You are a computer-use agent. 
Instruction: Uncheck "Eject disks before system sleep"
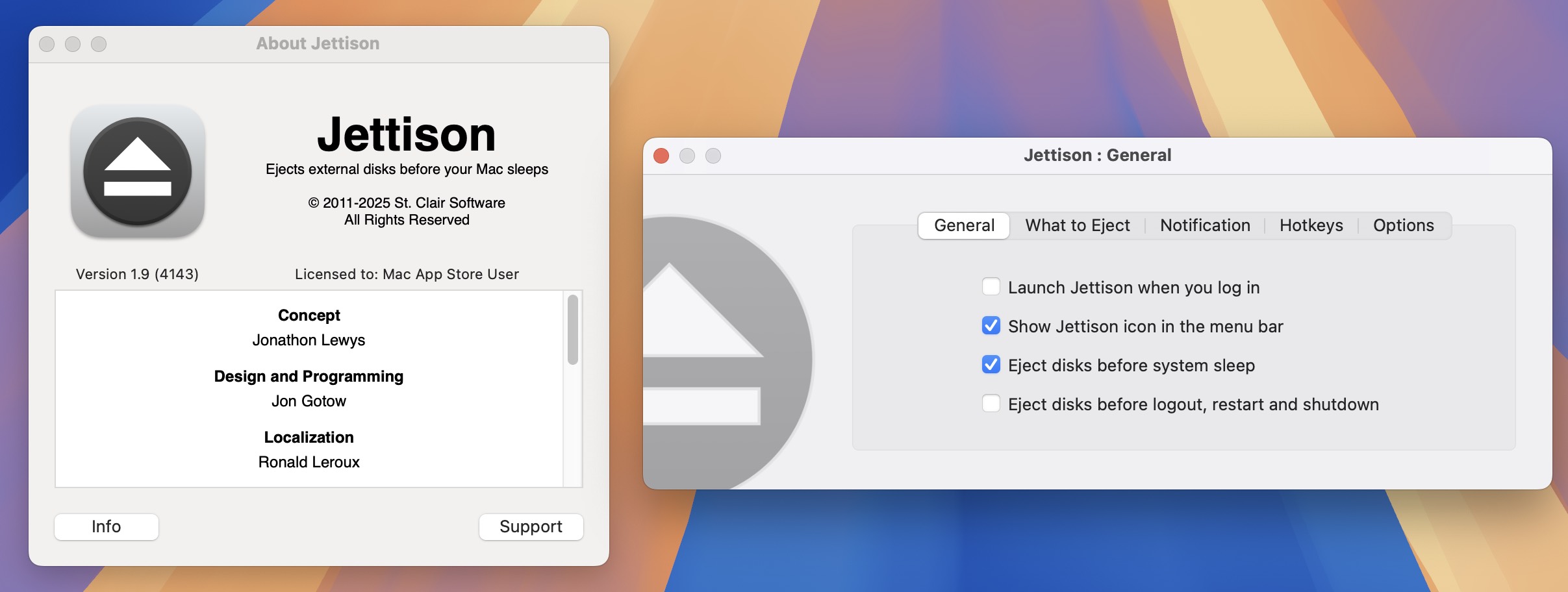pyautogui.click(x=991, y=365)
